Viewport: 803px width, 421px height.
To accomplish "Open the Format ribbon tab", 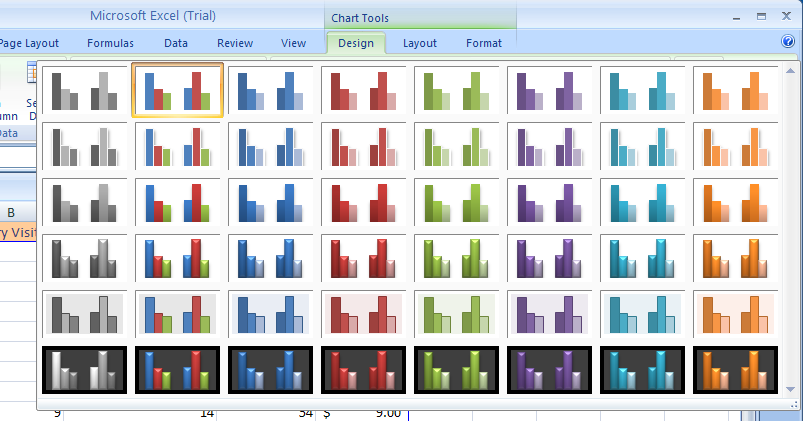I will 484,43.
